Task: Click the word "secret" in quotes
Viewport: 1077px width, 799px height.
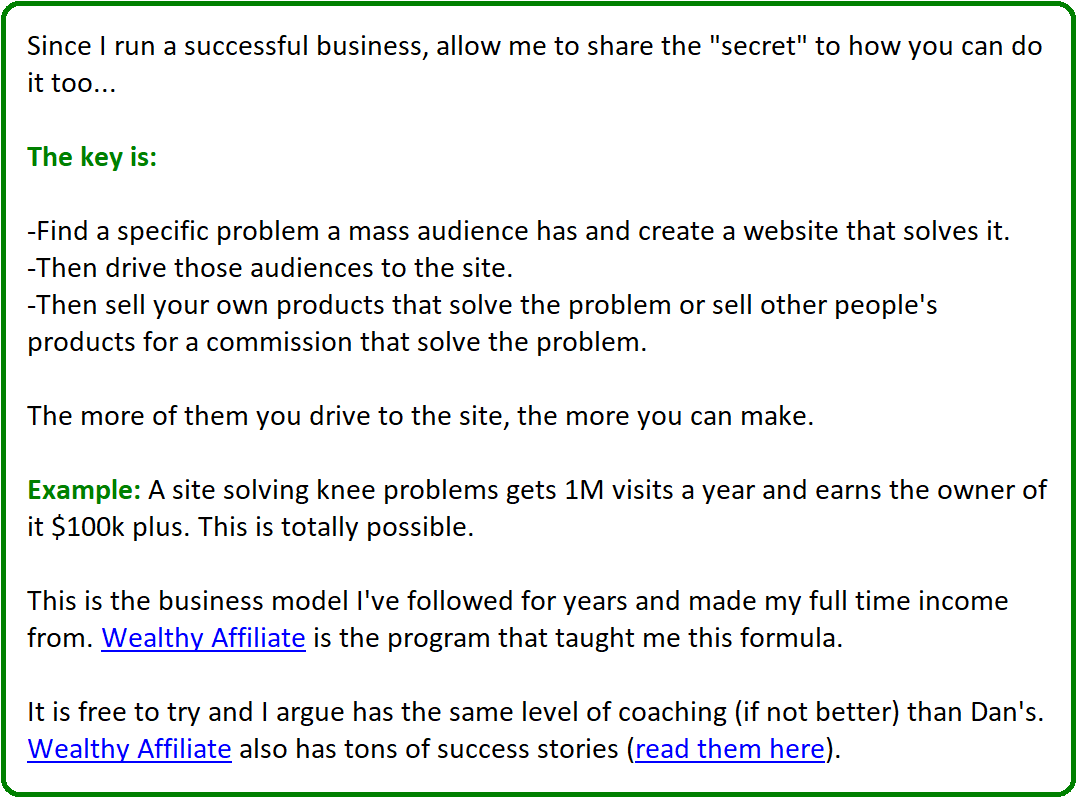Action: coord(758,46)
